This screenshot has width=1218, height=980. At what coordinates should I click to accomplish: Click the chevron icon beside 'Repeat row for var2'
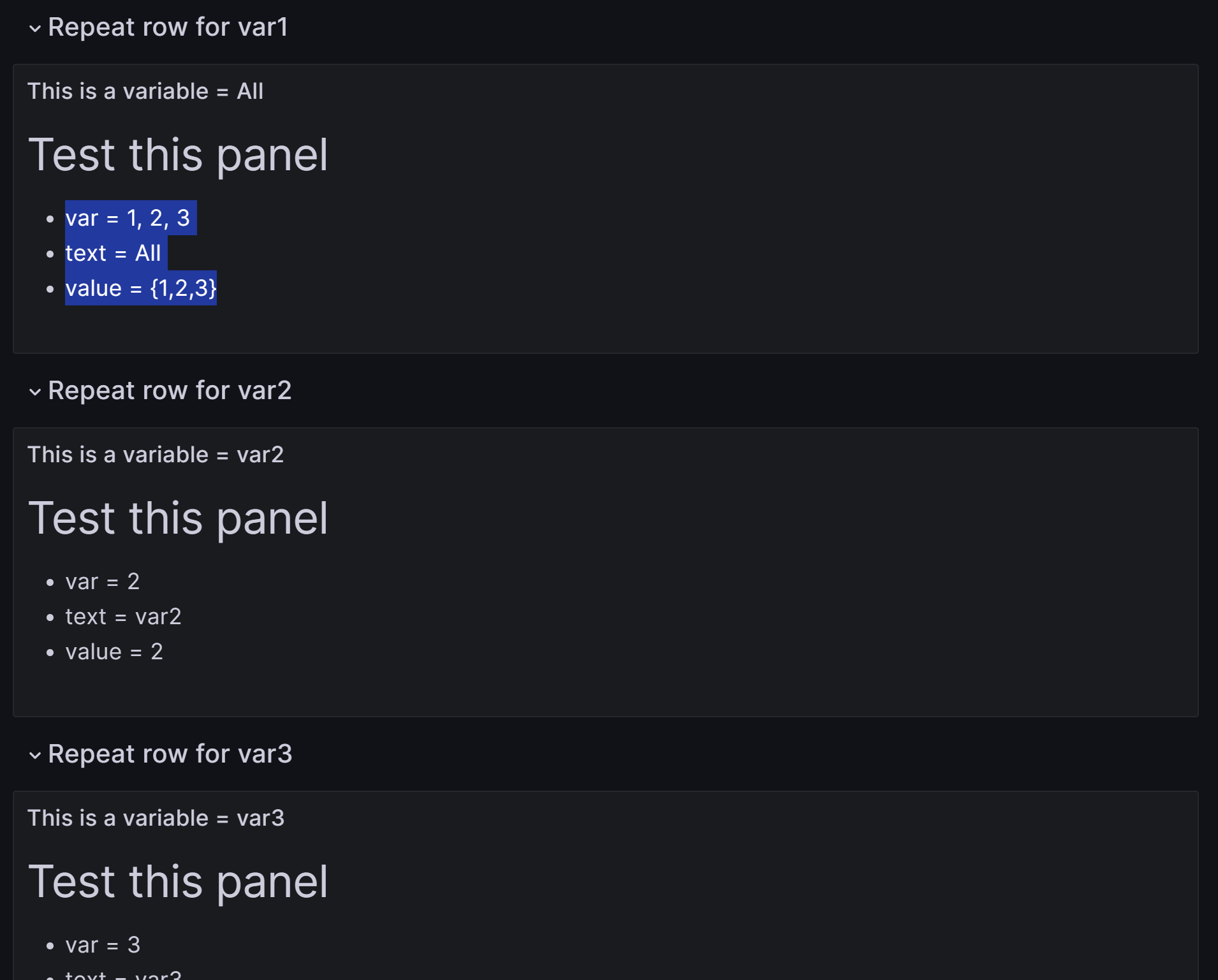click(36, 391)
